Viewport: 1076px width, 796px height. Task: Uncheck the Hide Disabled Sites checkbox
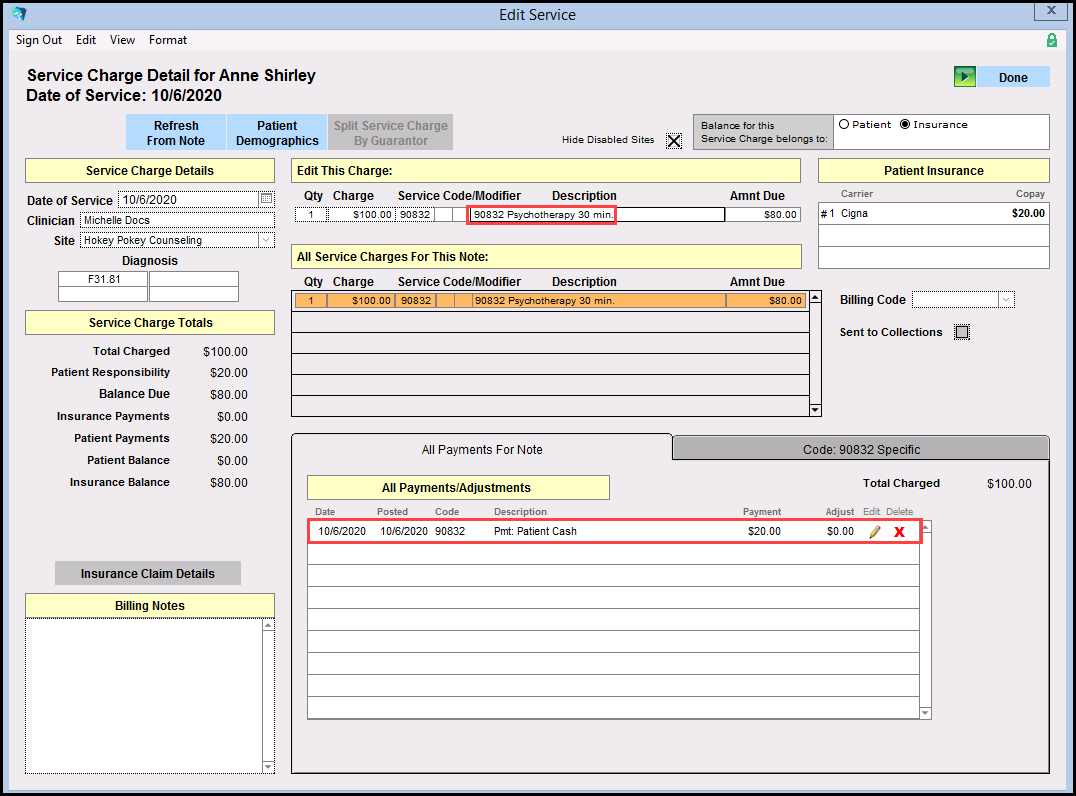(x=674, y=140)
